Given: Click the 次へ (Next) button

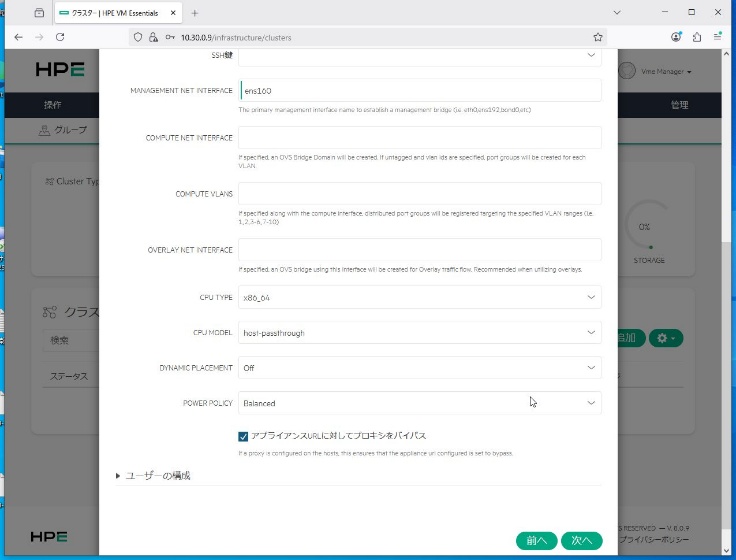Looking at the screenshot, I should (581, 541).
